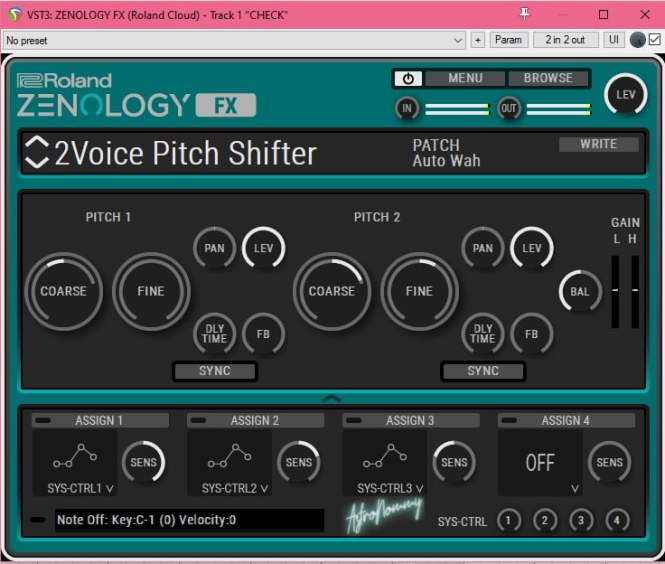
Task: Click the IN level meter
Action: click(x=457, y=109)
